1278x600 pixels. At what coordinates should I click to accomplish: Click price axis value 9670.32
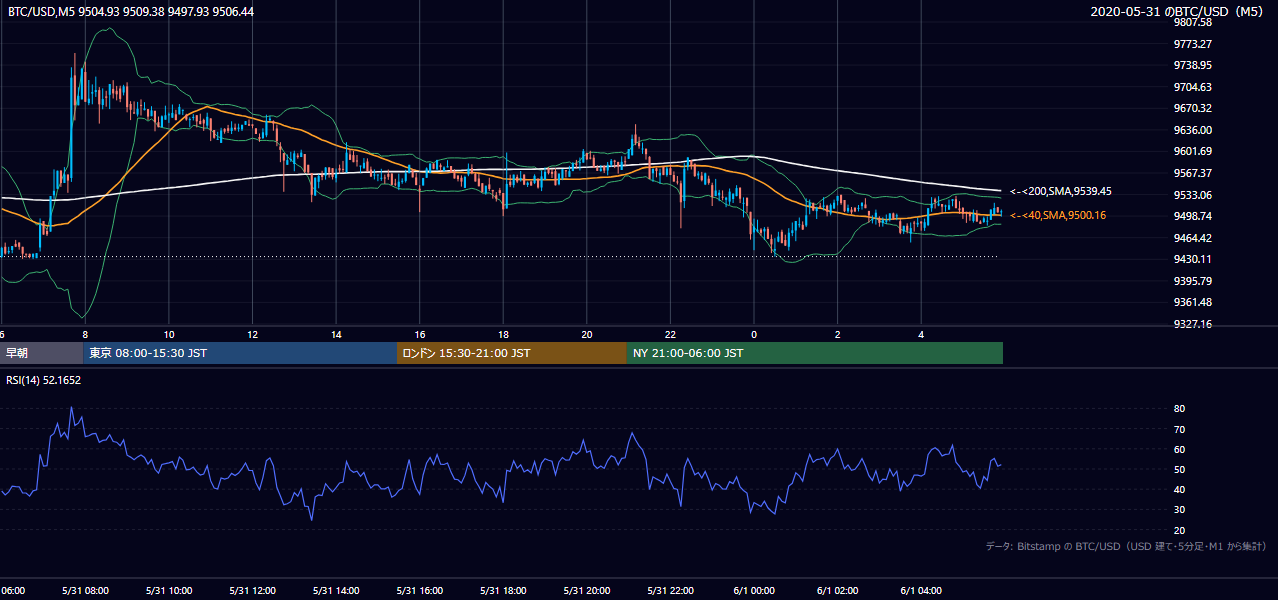[x=1193, y=108]
